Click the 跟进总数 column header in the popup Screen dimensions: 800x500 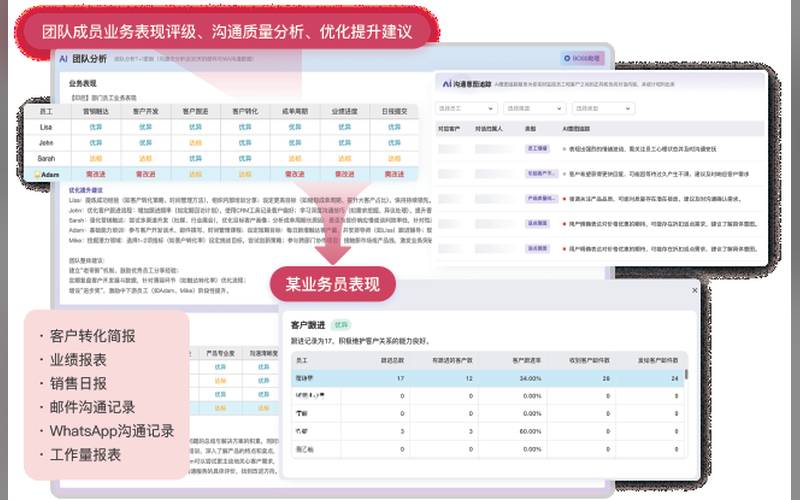[x=392, y=360]
